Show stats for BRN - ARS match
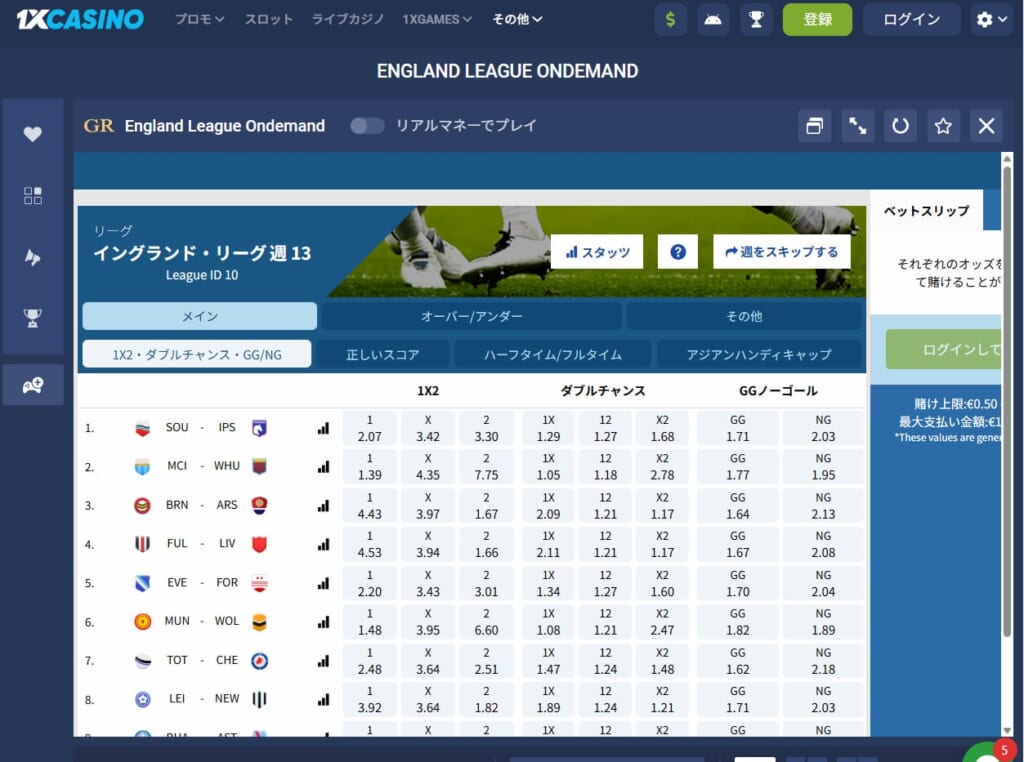Screen dimensions: 1024x762 pyautogui.click(x=323, y=505)
